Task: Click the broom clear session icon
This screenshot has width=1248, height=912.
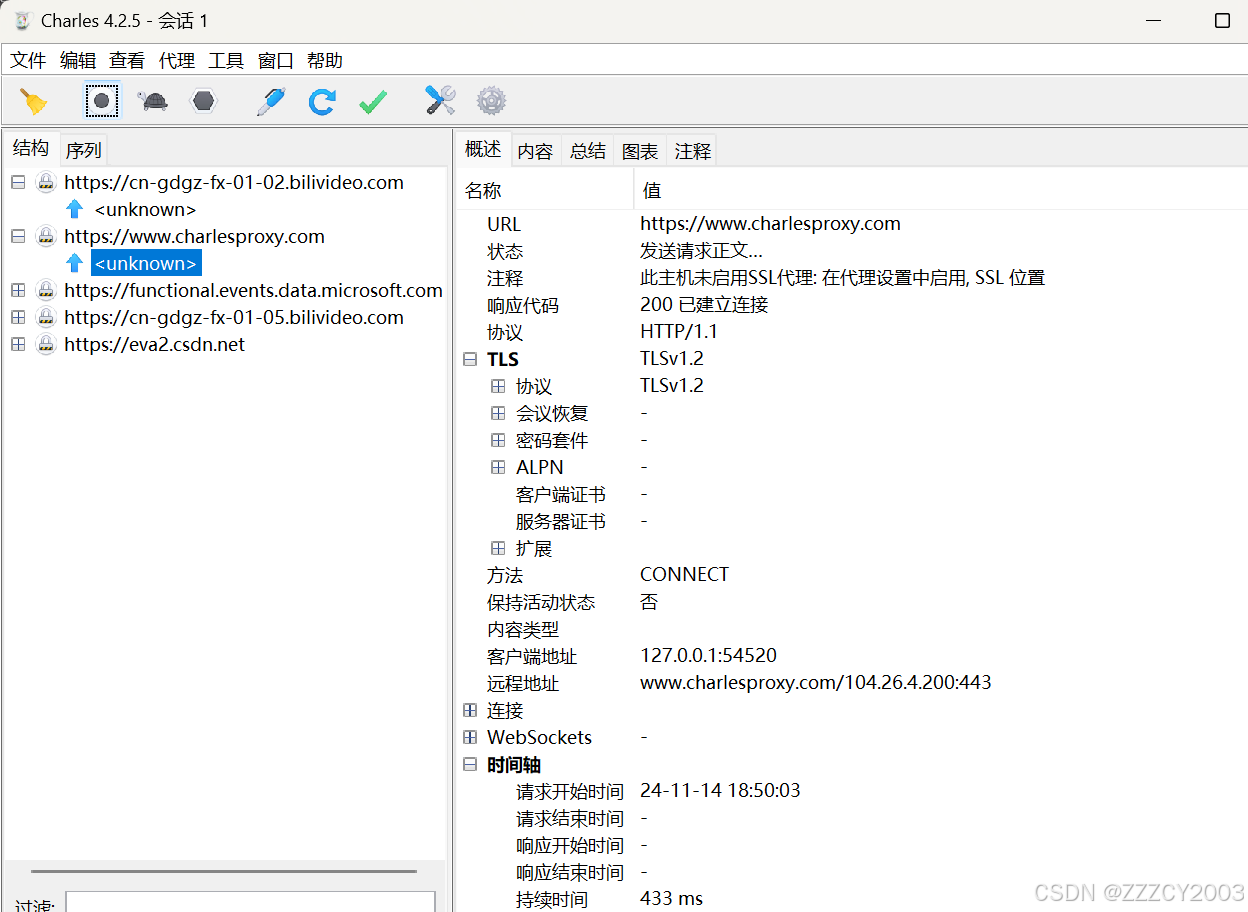Action: tap(34, 101)
